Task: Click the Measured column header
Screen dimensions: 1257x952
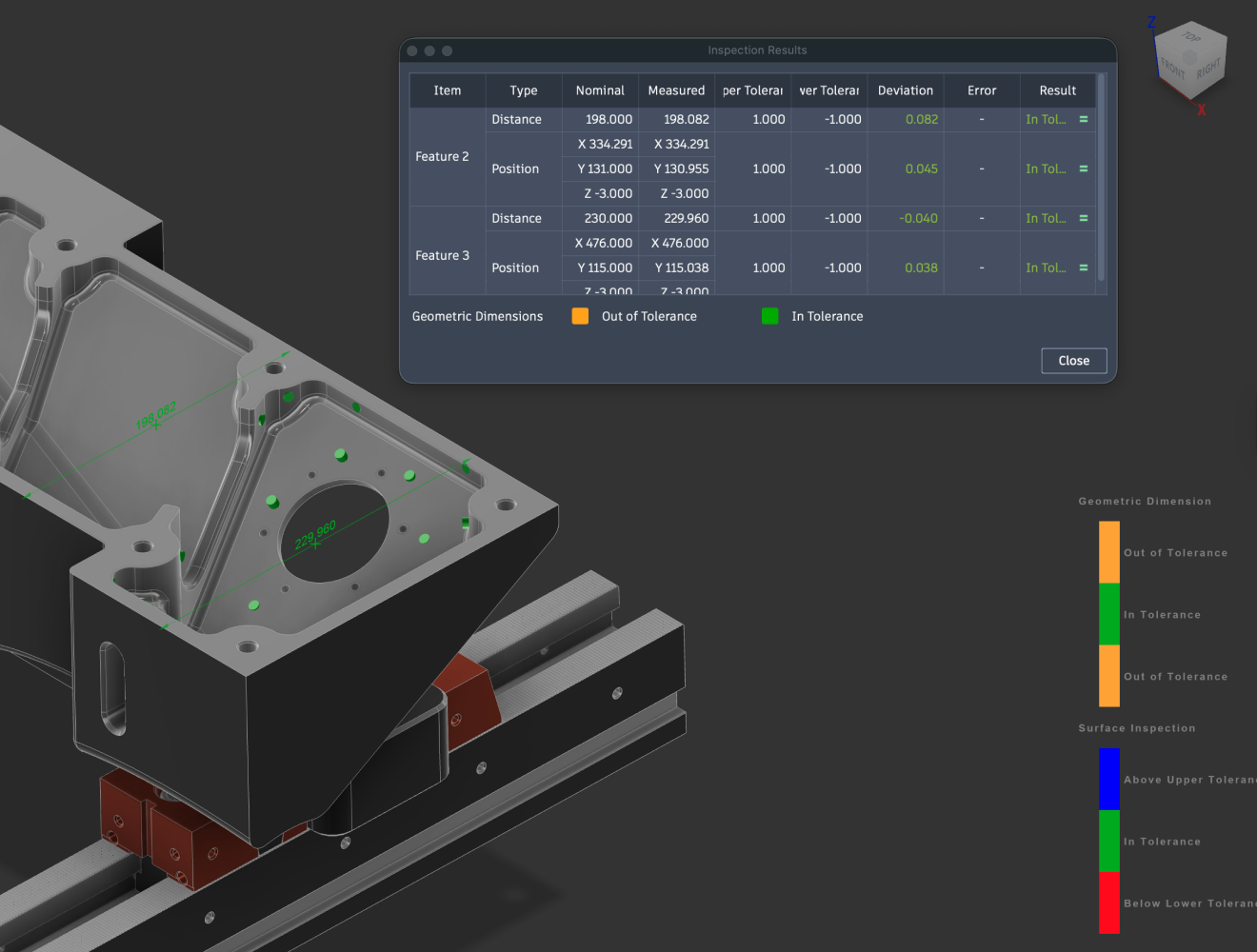Action: tap(676, 90)
